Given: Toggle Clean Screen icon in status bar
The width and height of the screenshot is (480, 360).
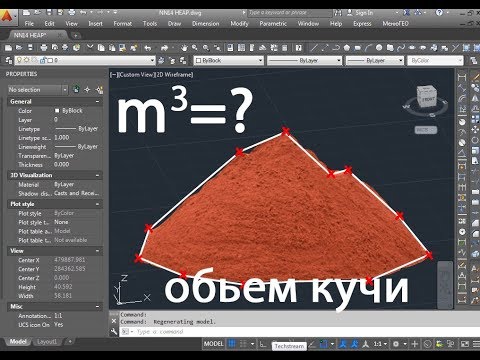Looking at the screenshot, I should pos(464,344).
